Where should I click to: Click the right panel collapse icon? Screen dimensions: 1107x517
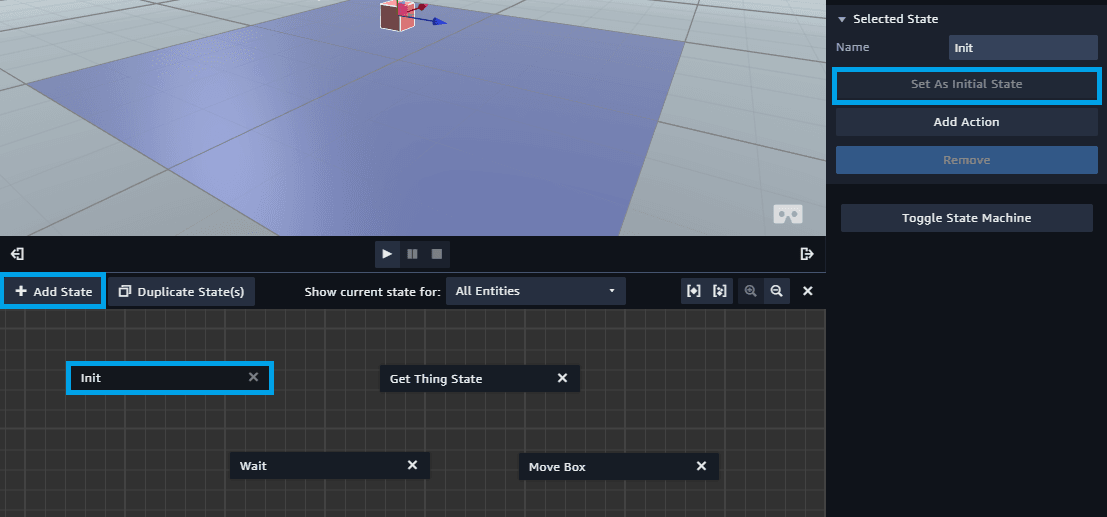point(807,254)
